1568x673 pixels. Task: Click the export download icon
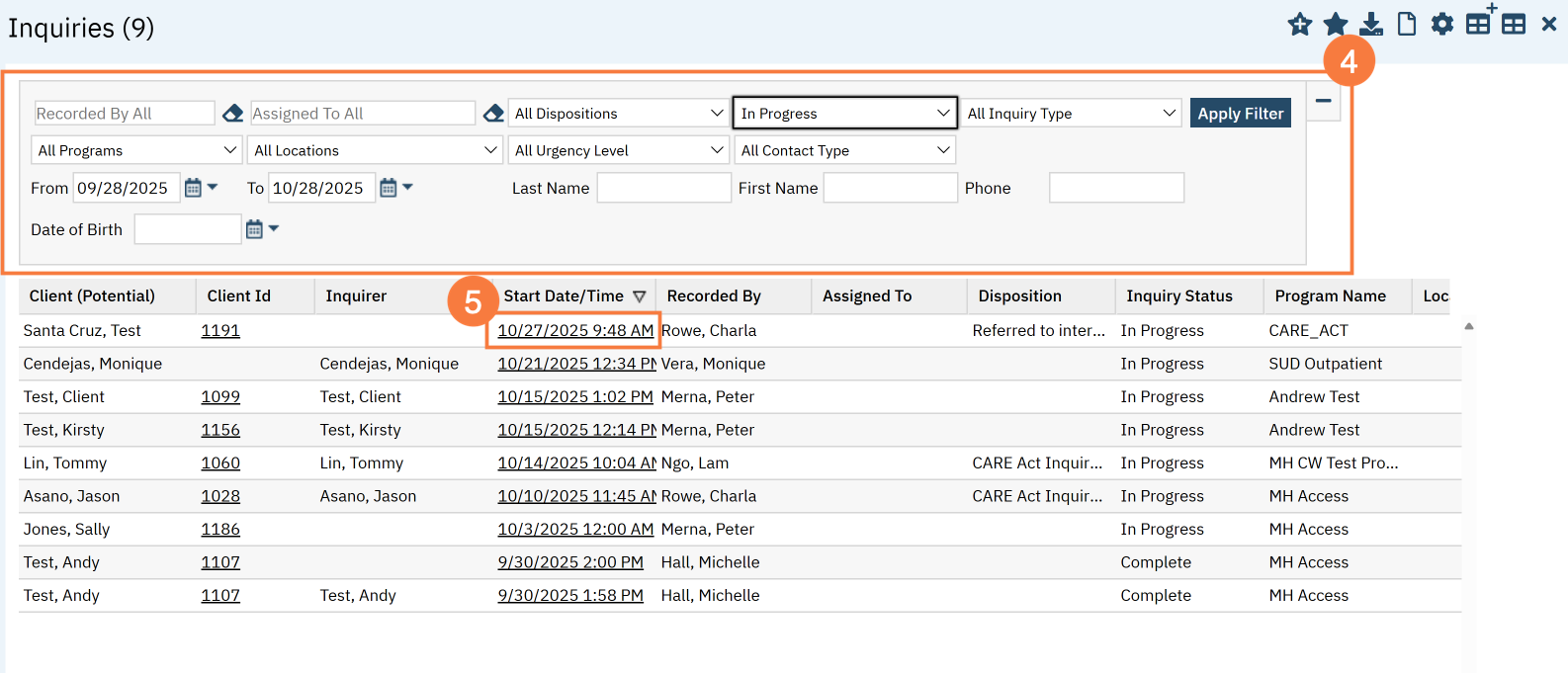coord(1371,25)
